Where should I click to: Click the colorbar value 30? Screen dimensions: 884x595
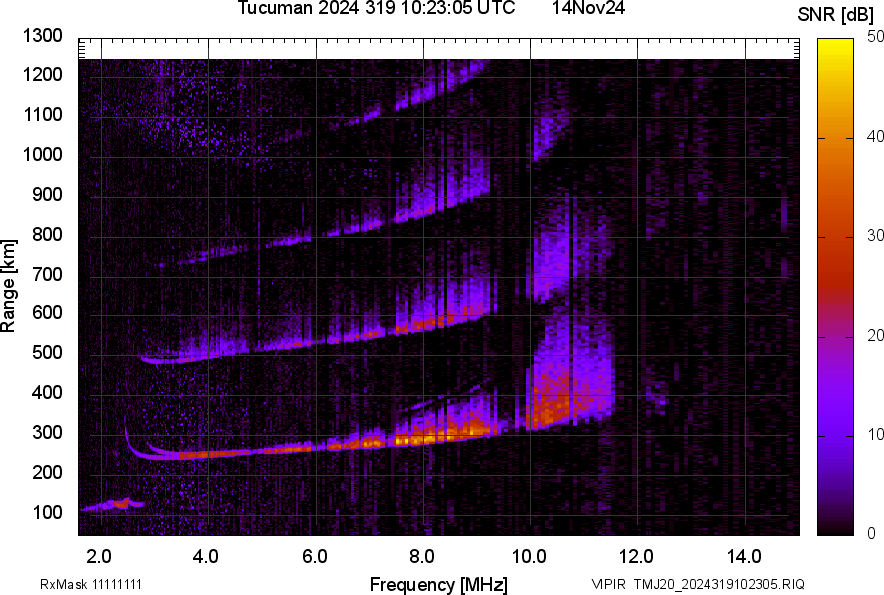pos(875,235)
